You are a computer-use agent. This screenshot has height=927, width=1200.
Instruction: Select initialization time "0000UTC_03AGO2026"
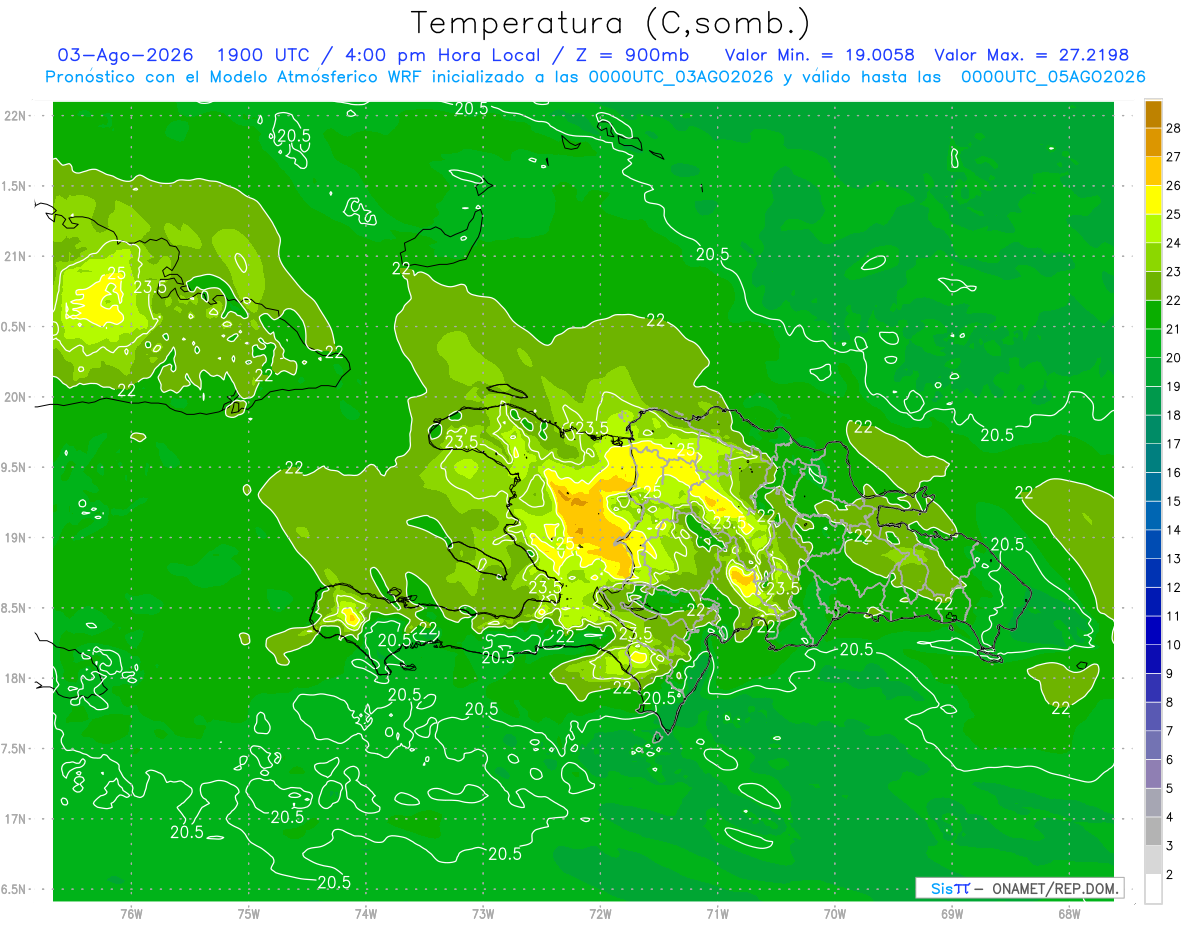(682, 77)
